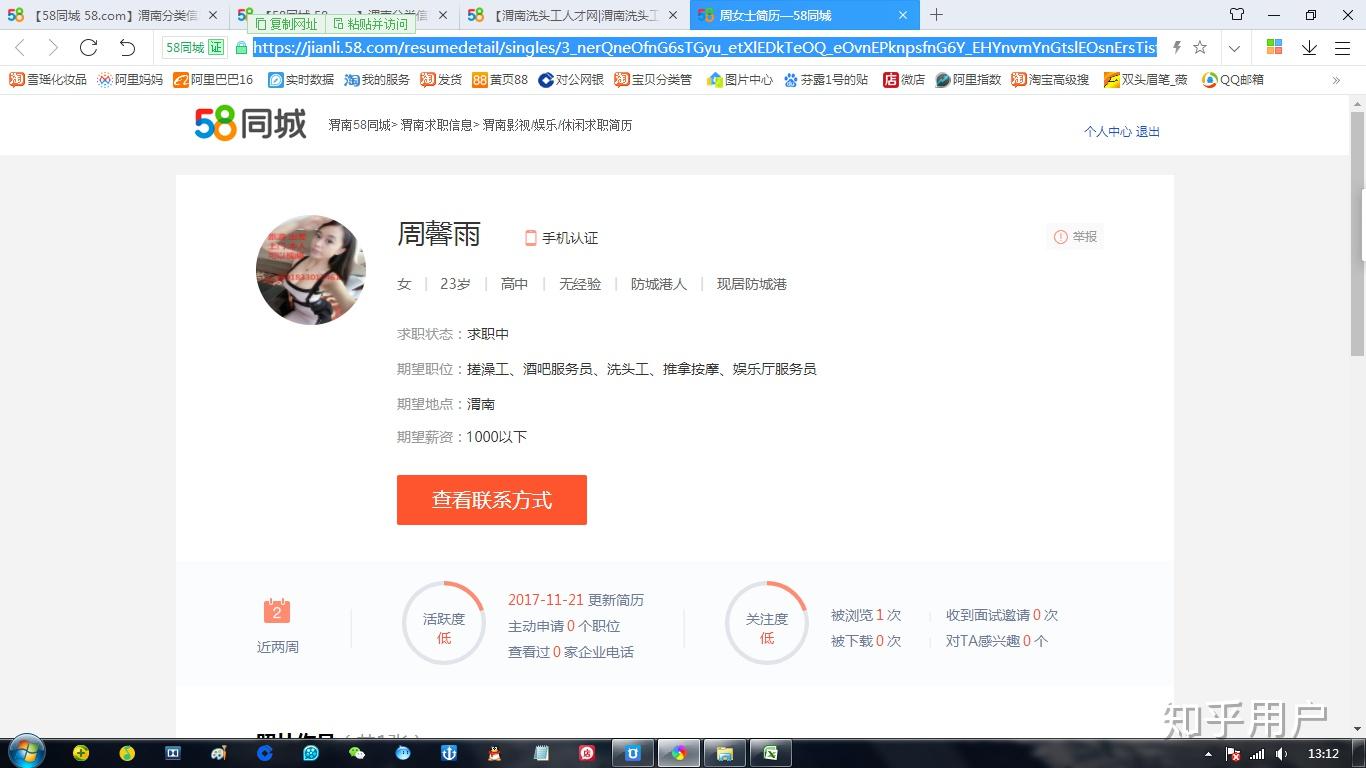Open the 渭南求职信息 breadcrumb link
Viewport: 1366px width, 768px height.
pos(437,125)
